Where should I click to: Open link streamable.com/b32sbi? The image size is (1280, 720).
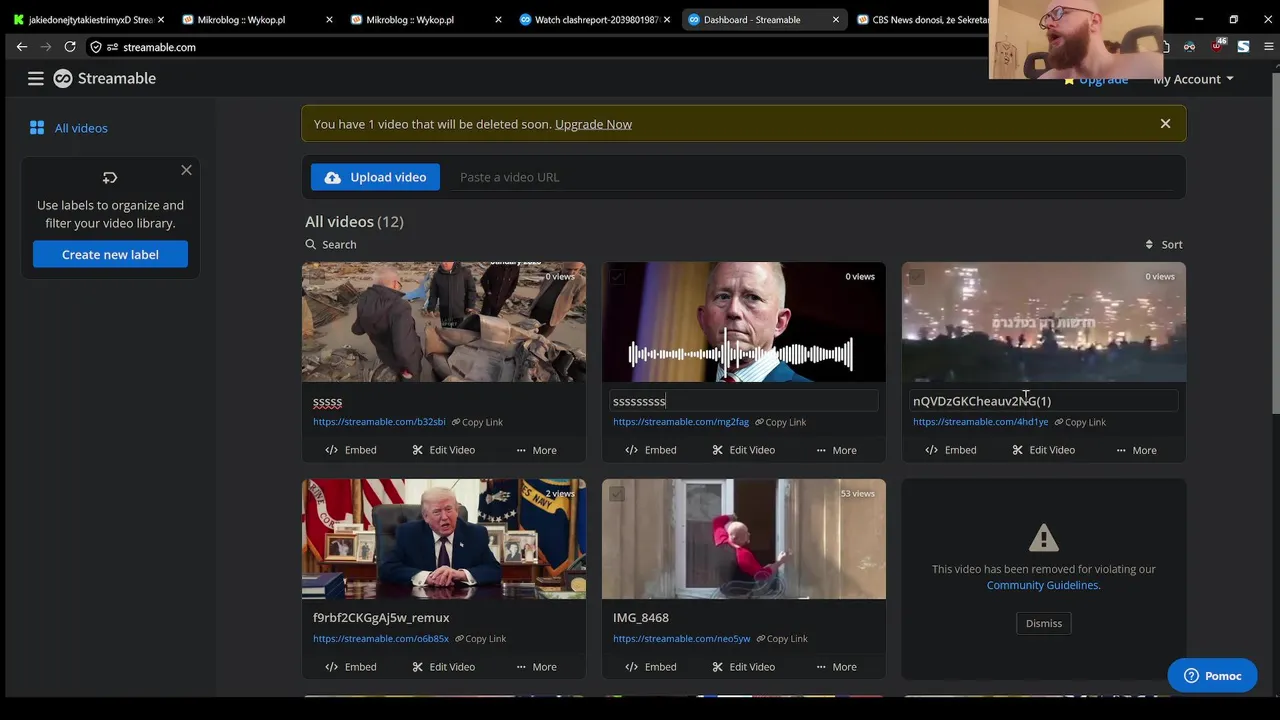pyautogui.click(x=379, y=422)
